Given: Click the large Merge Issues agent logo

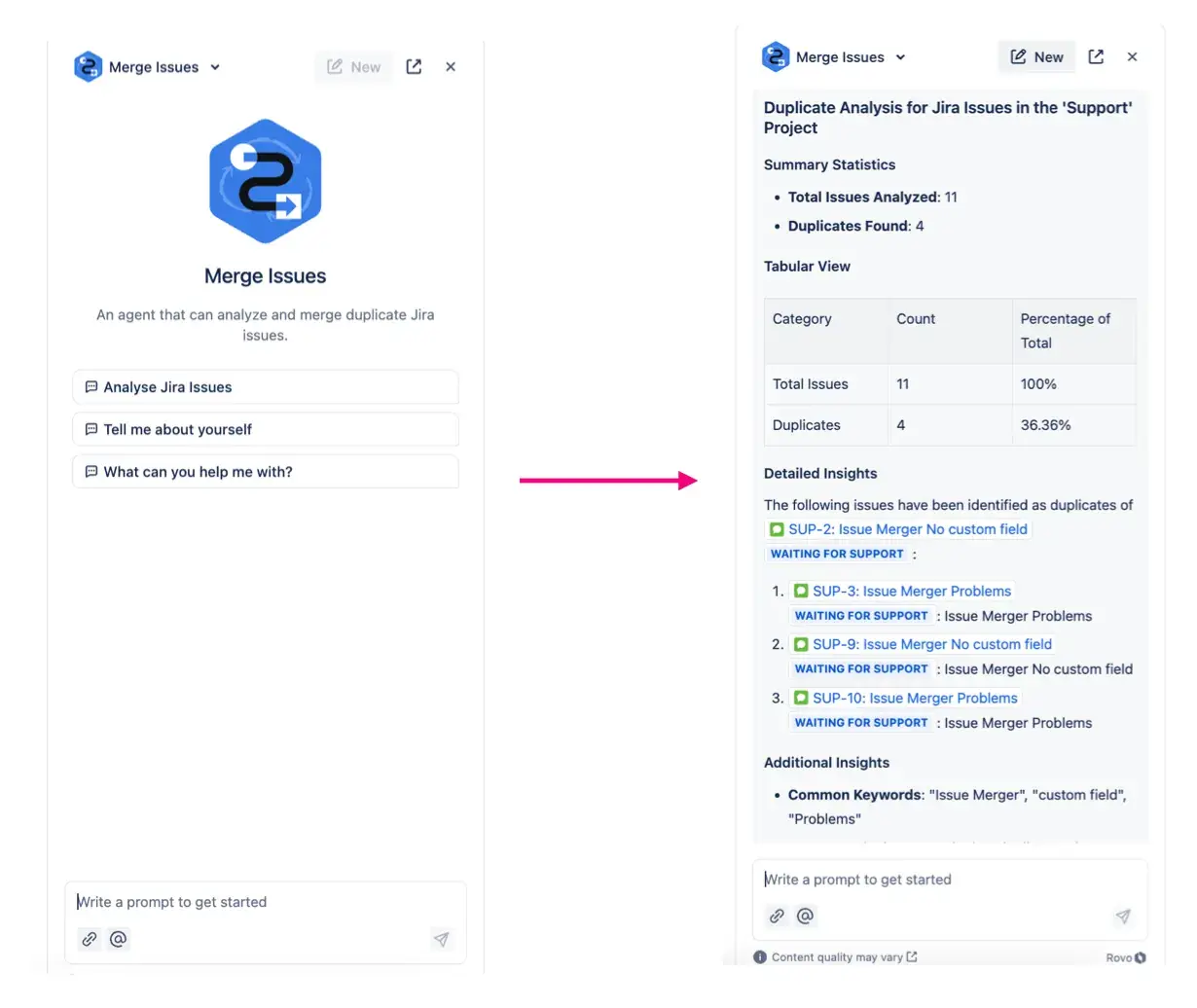Looking at the screenshot, I should [x=265, y=182].
